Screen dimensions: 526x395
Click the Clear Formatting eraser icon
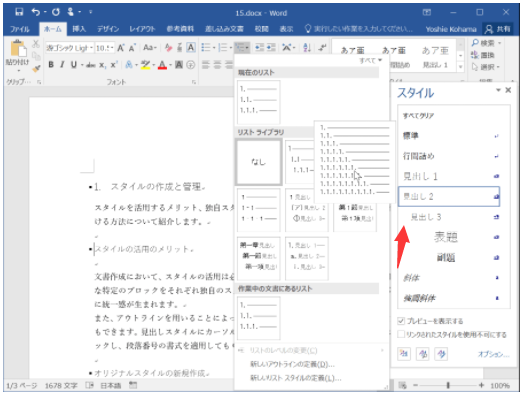(x=169, y=48)
